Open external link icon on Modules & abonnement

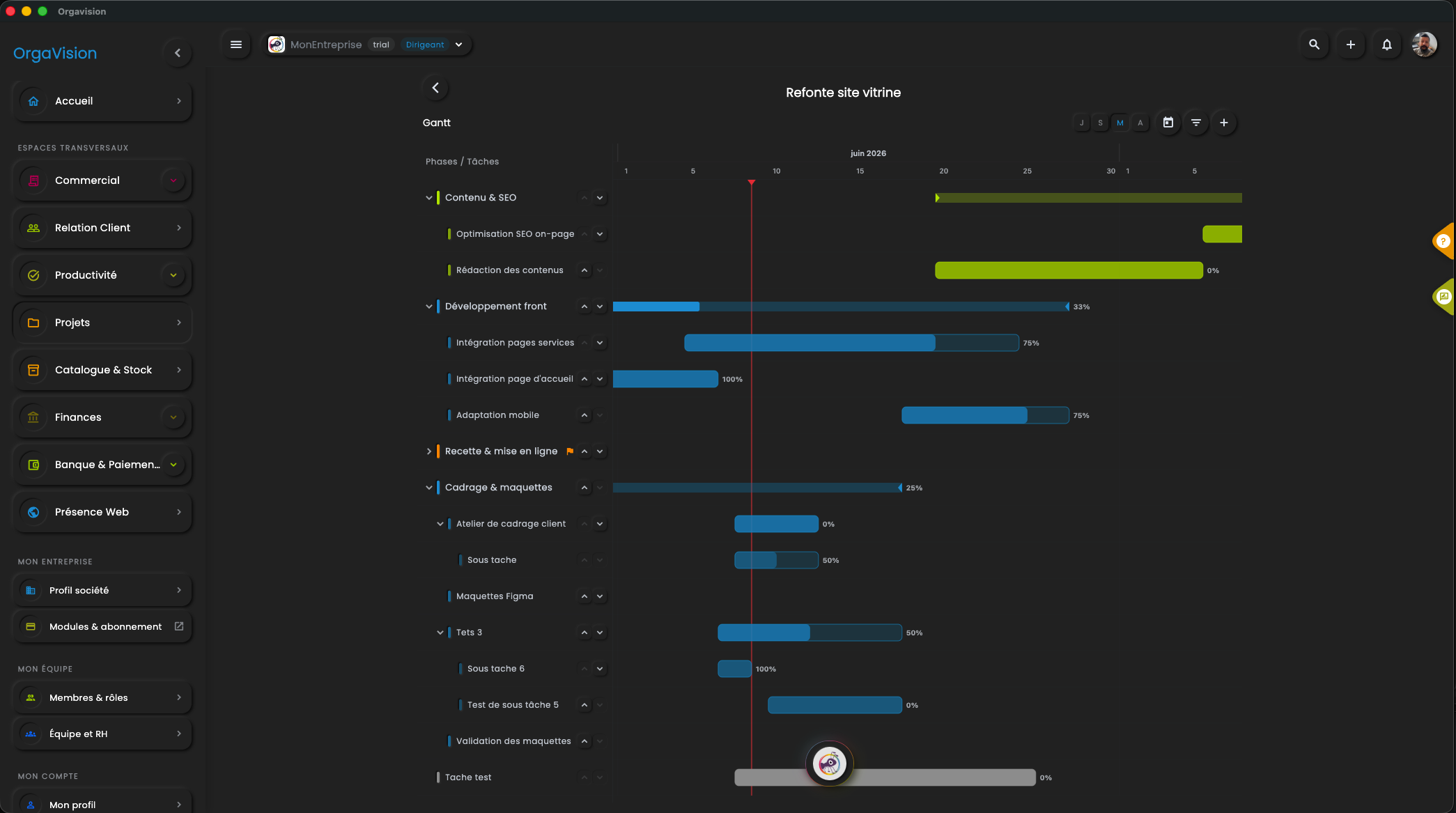179,626
